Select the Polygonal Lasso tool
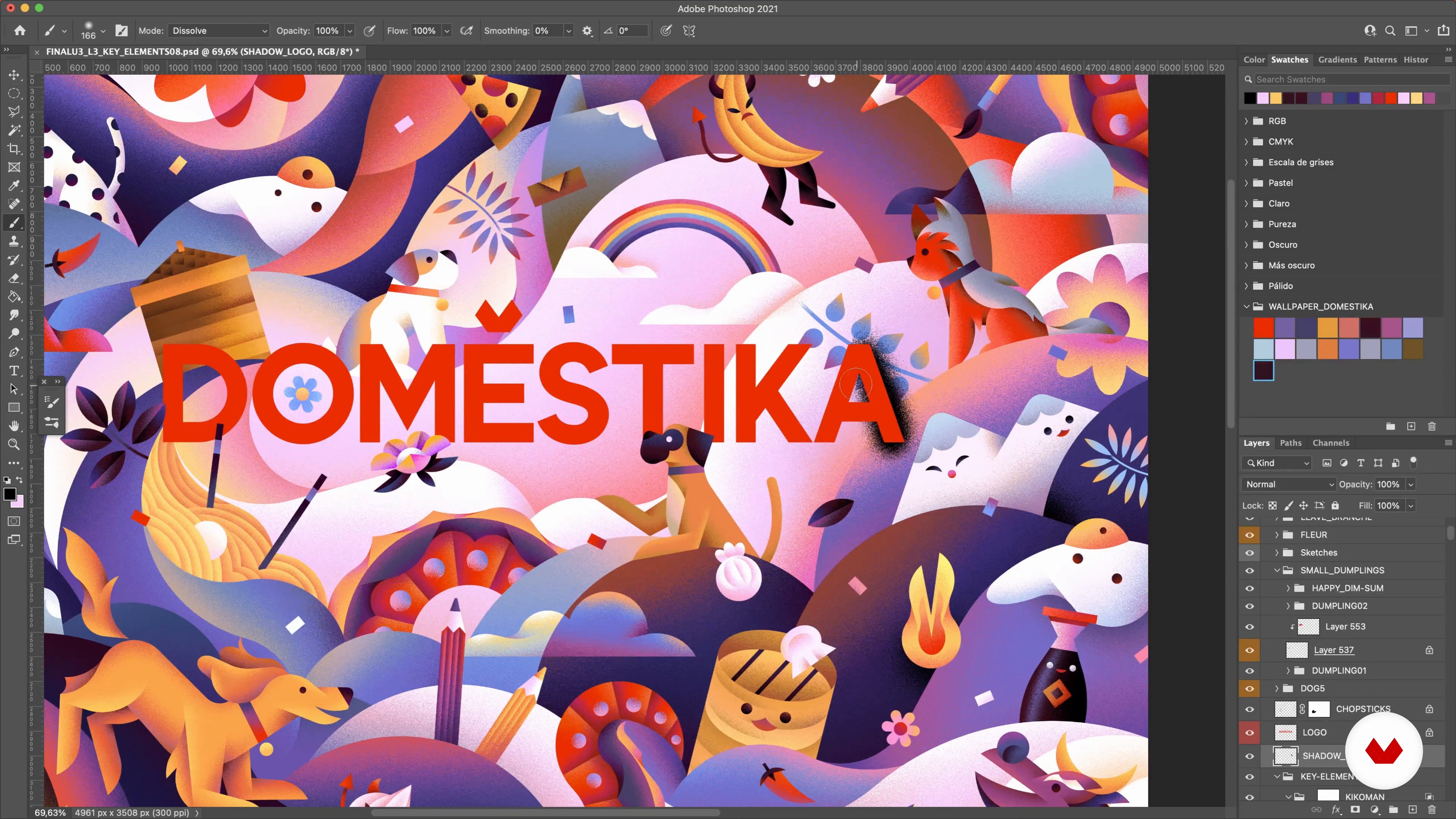This screenshot has height=819, width=1456. coord(14,111)
